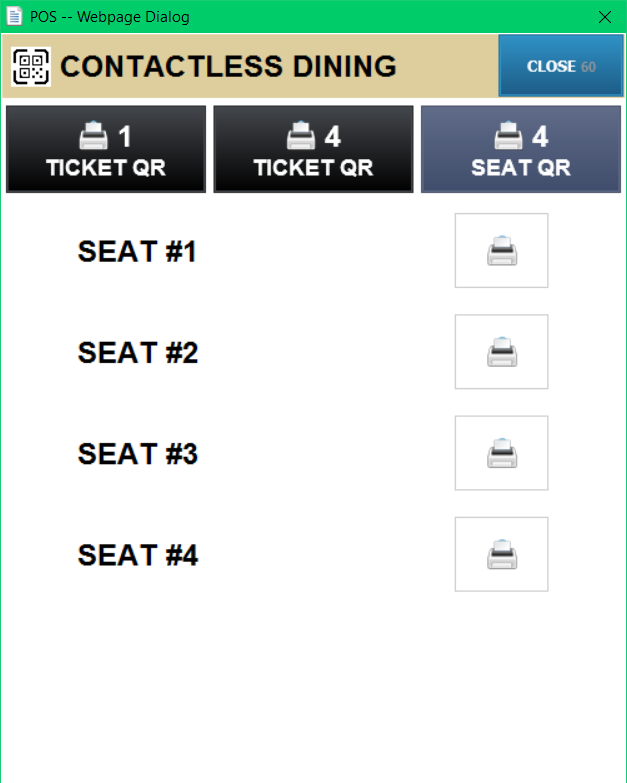Click the printer icon beside Seat #2
627x783 pixels.
coord(501,352)
